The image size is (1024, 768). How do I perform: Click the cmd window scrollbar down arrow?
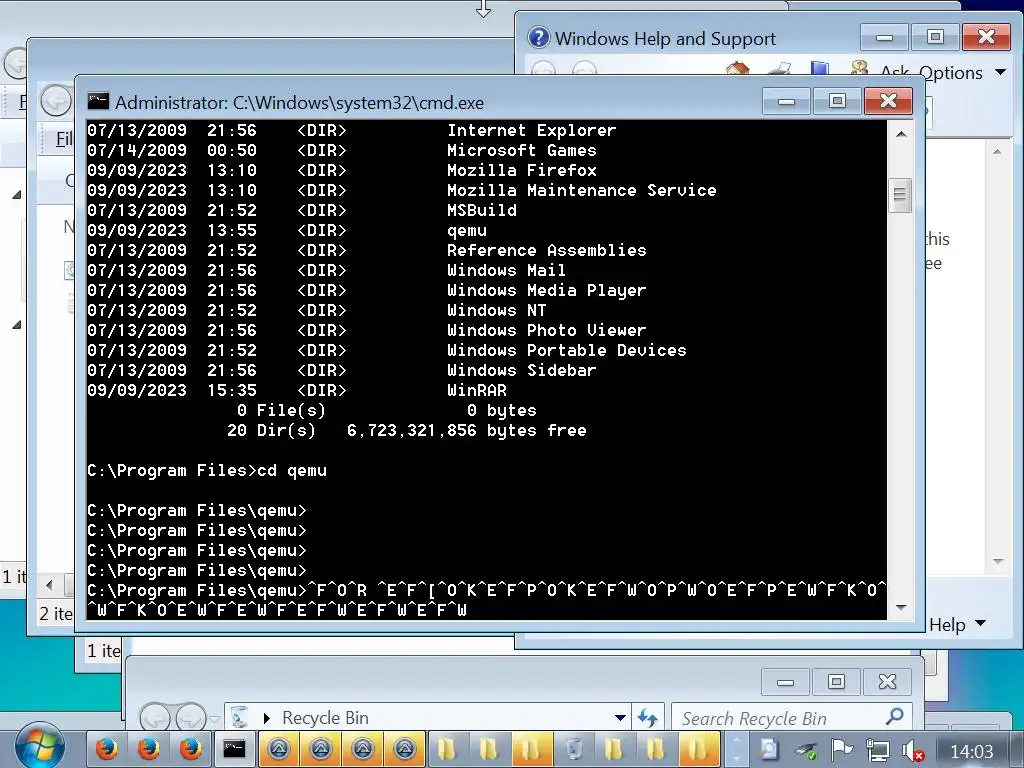[x=901, y=607]
